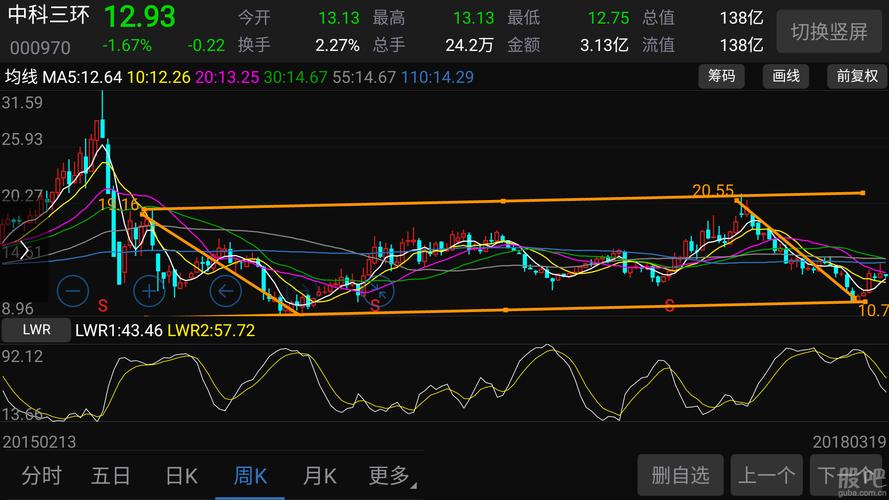Tap the 成交金额 value 3.13亿
Screen dimensions: 889x500
pyautogui.click(x=604, y=45)
